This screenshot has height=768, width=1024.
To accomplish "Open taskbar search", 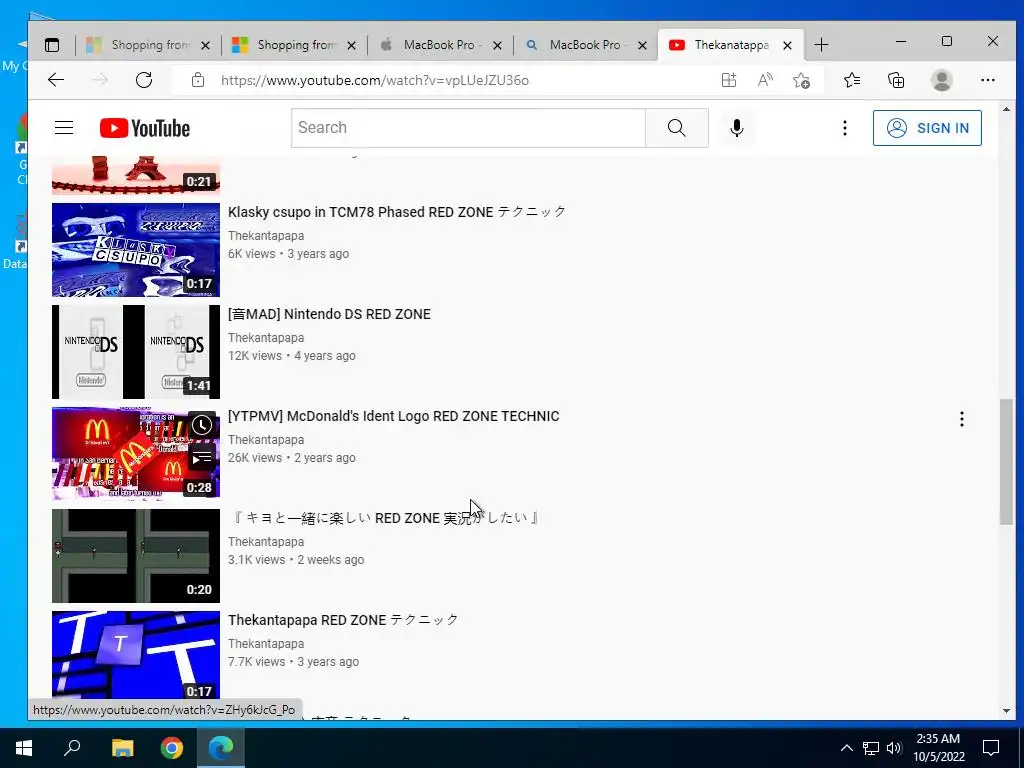I will click(x=72, y=748).
